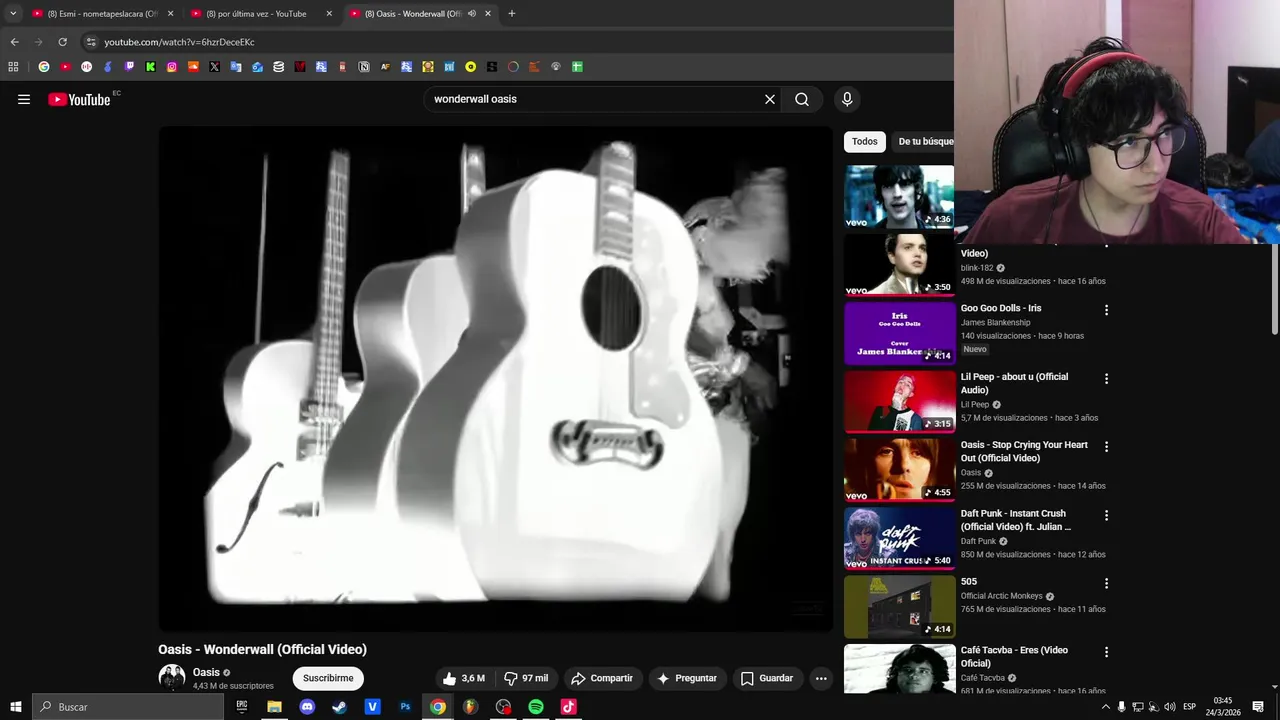The width and height of the screenshot is (1280, 720).
Task: Run search with magnifier button
Action: click(x=802, y=99)
